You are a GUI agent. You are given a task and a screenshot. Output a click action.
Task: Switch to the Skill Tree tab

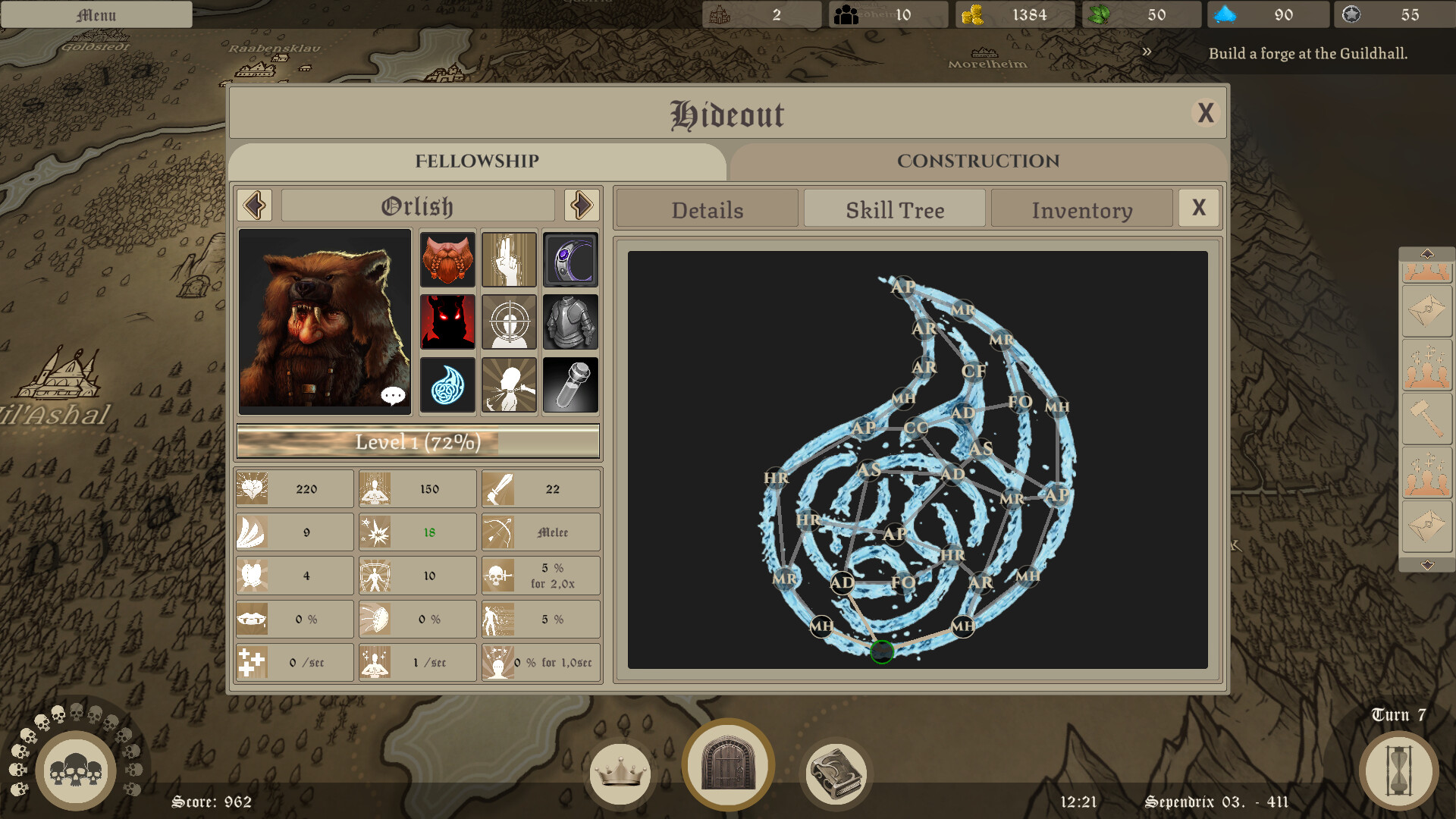pyautogui.click(x=895, y=209)
